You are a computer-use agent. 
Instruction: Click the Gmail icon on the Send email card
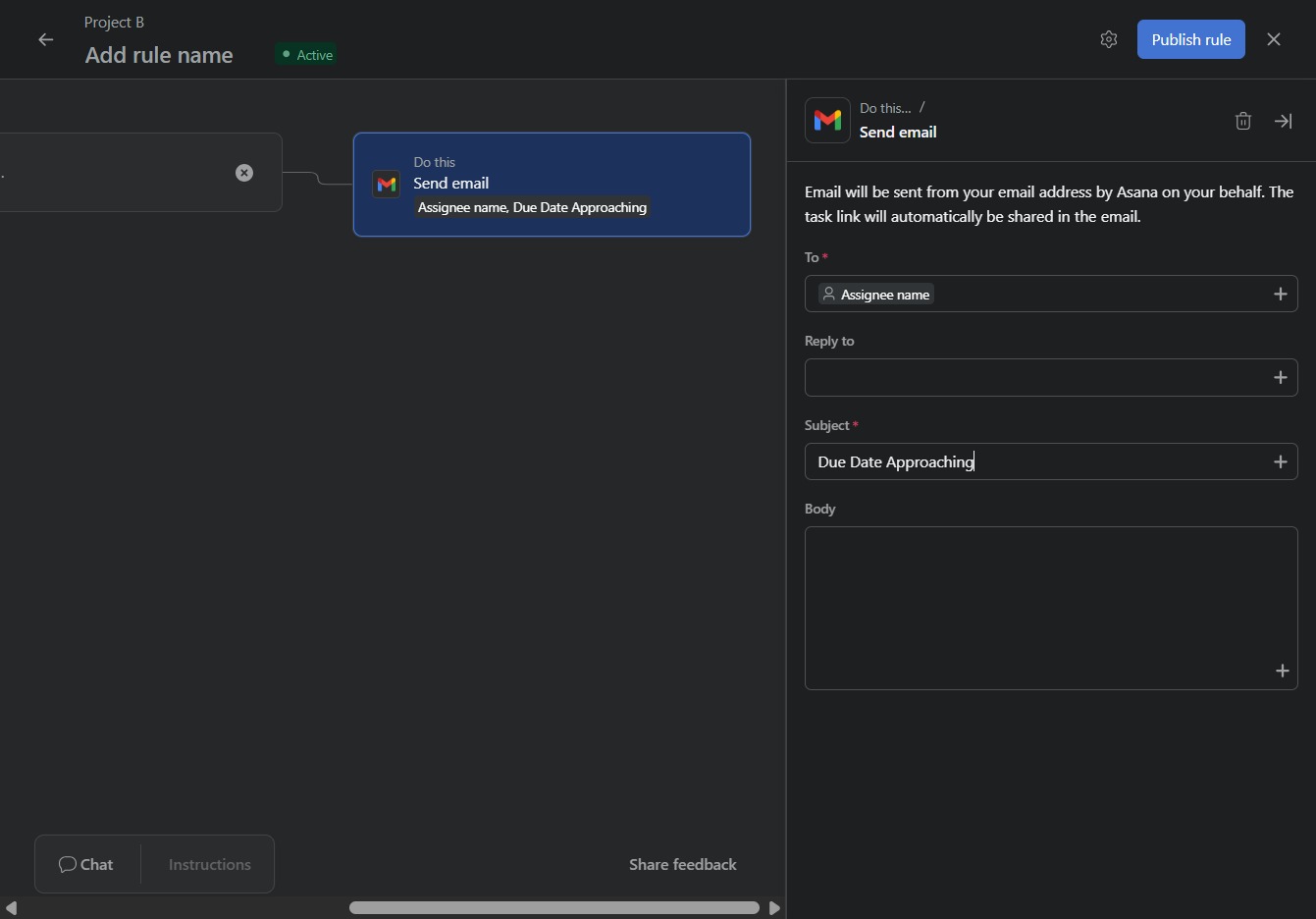click(x=387, y=184)
